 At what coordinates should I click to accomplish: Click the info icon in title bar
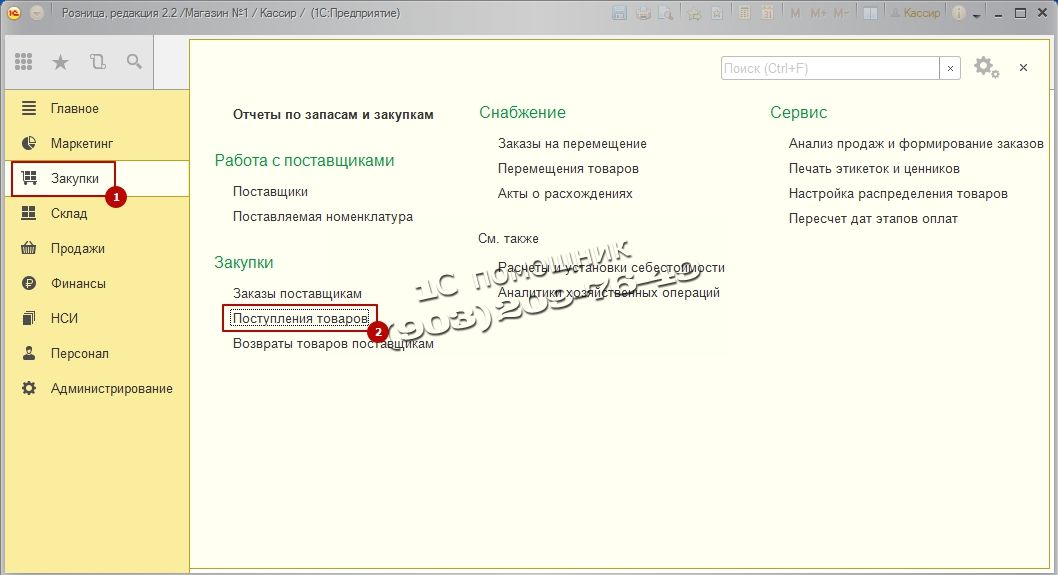coord(959,14)
